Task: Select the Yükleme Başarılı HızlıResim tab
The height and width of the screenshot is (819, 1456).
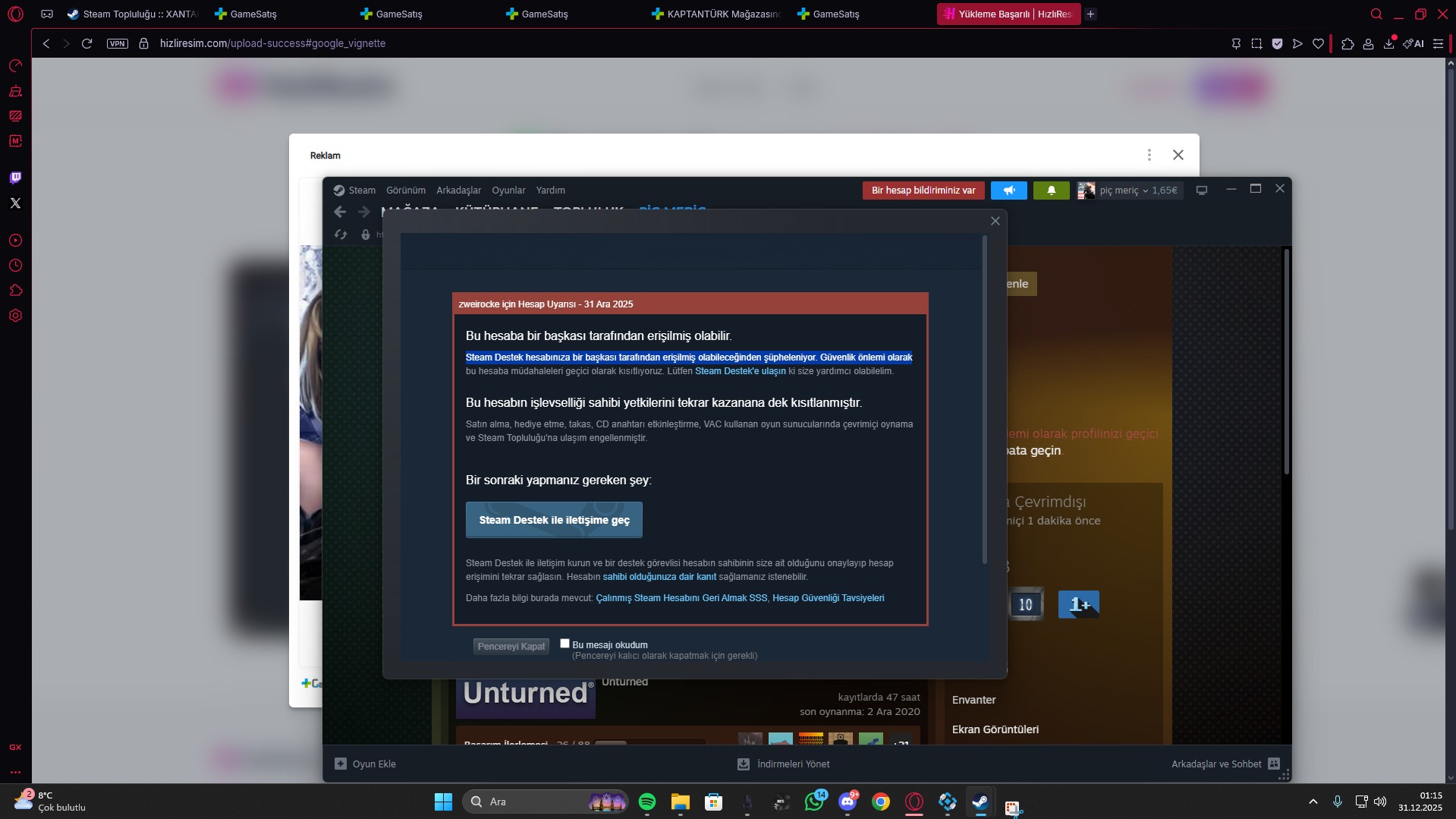Action: (x=1008, y=14)
